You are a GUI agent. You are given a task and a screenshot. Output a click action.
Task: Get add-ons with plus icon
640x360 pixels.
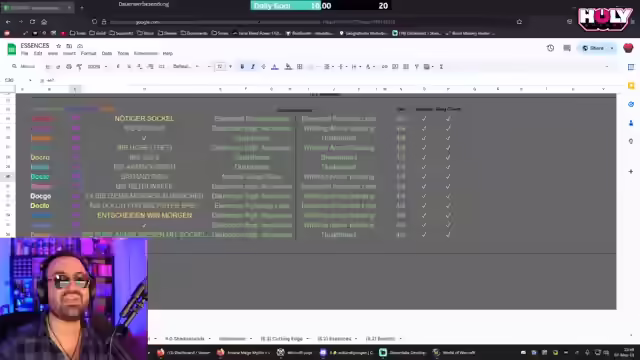coord(631,171)
